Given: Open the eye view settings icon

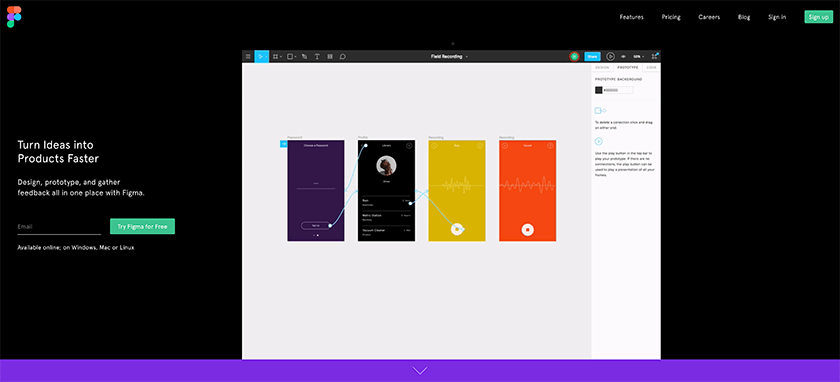Looking at the screenshot, I should pyautogui.click(x=623, y=56).
